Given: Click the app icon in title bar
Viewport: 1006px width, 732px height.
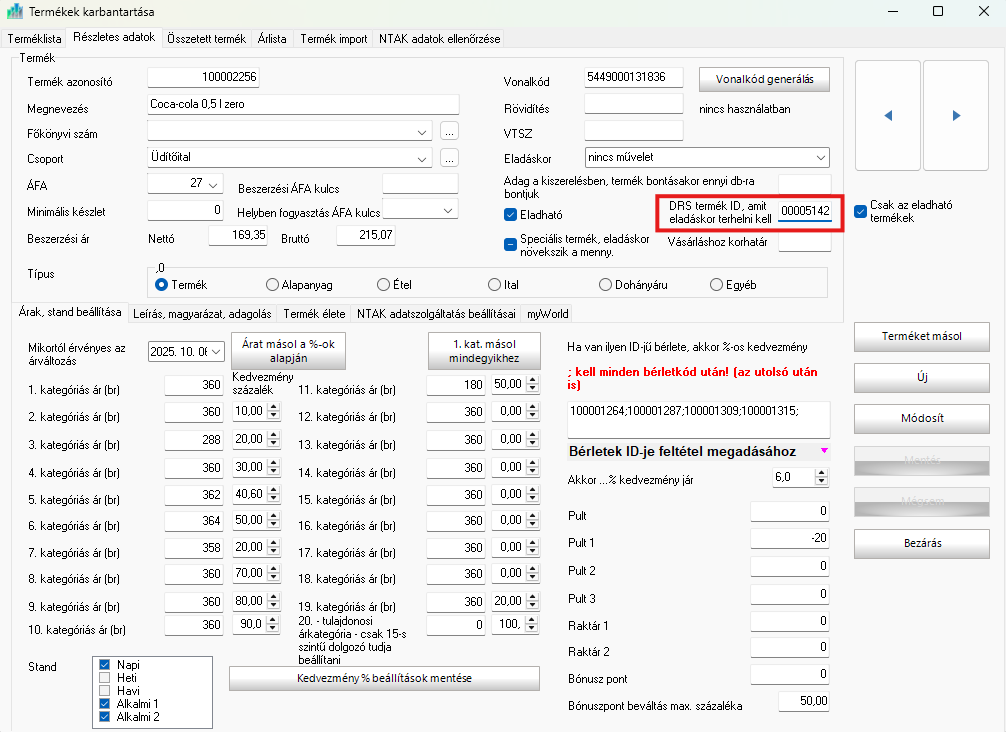Looking at the screenshot, I should click(x=14, y=12).
